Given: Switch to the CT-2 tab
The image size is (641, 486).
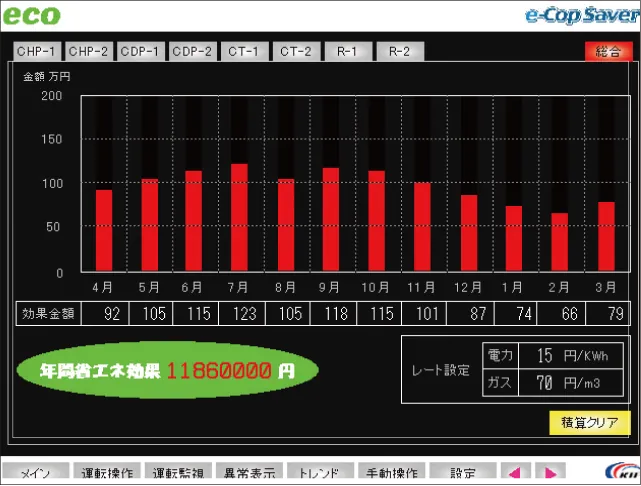Looking at the screenshot, I should [296, 52].
